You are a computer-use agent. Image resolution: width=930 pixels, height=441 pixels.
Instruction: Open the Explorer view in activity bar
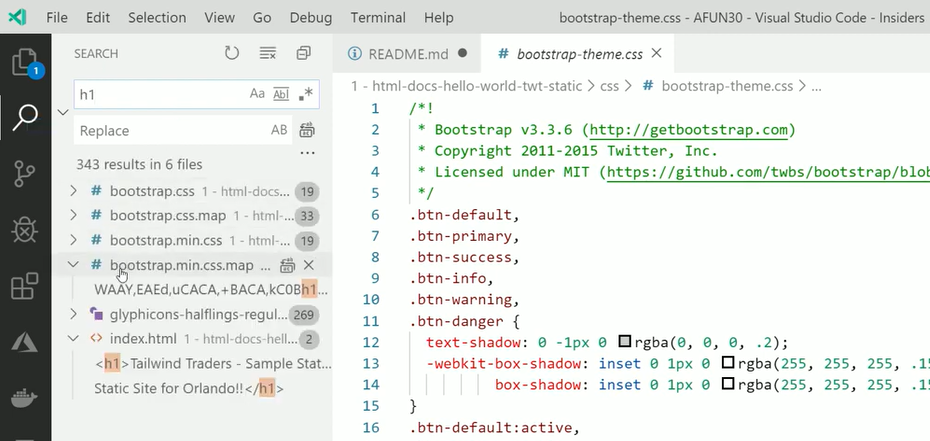click(25, 62)
